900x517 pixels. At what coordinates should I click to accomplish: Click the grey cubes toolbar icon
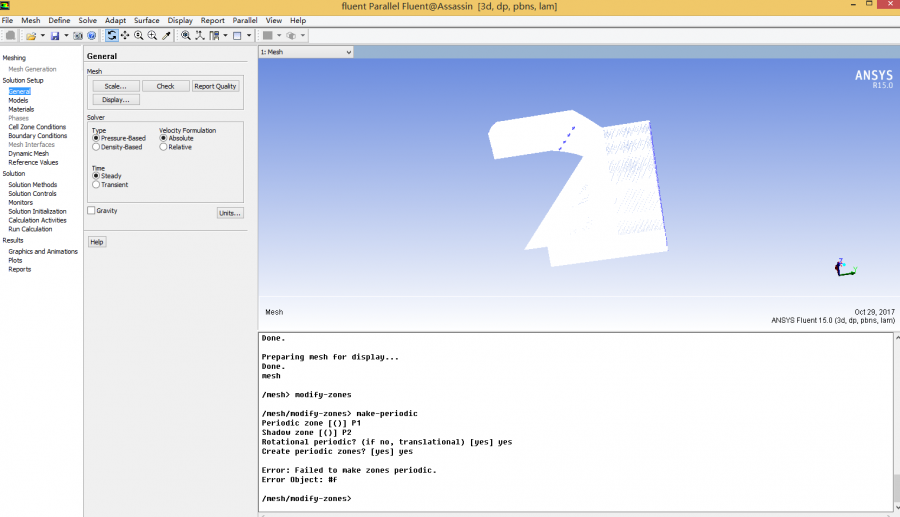291,36
